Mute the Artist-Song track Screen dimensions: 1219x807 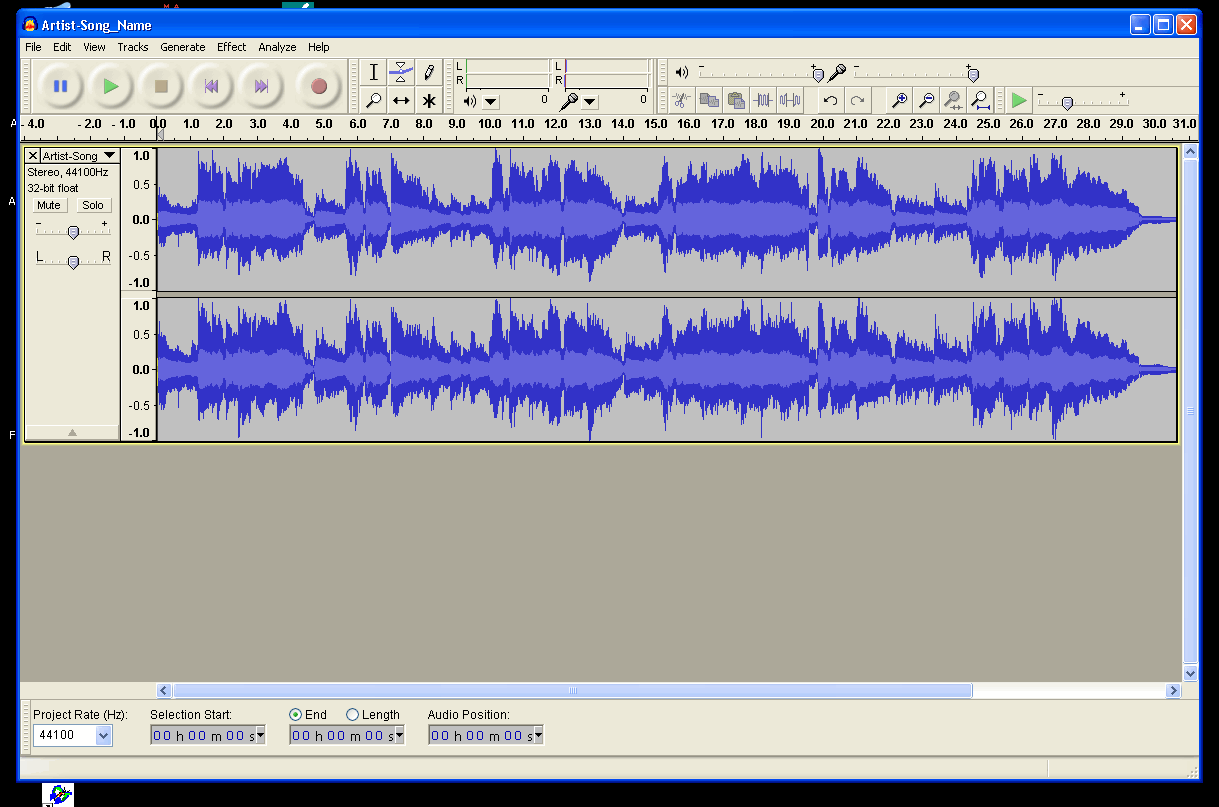[x=49, y=205]
